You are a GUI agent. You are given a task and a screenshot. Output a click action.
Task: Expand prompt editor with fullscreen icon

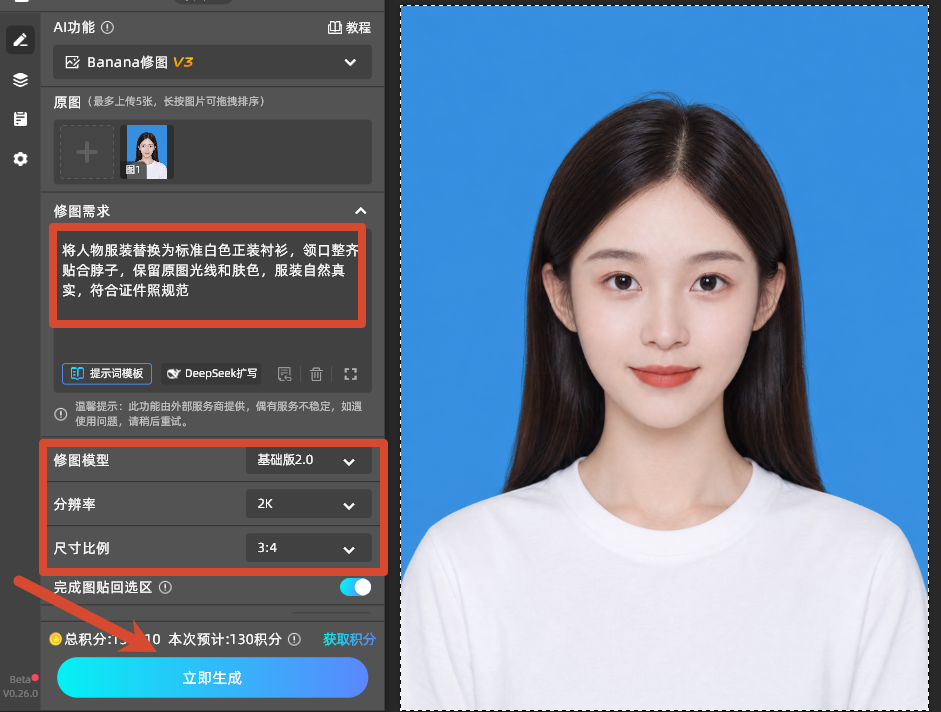click(350, 374)
